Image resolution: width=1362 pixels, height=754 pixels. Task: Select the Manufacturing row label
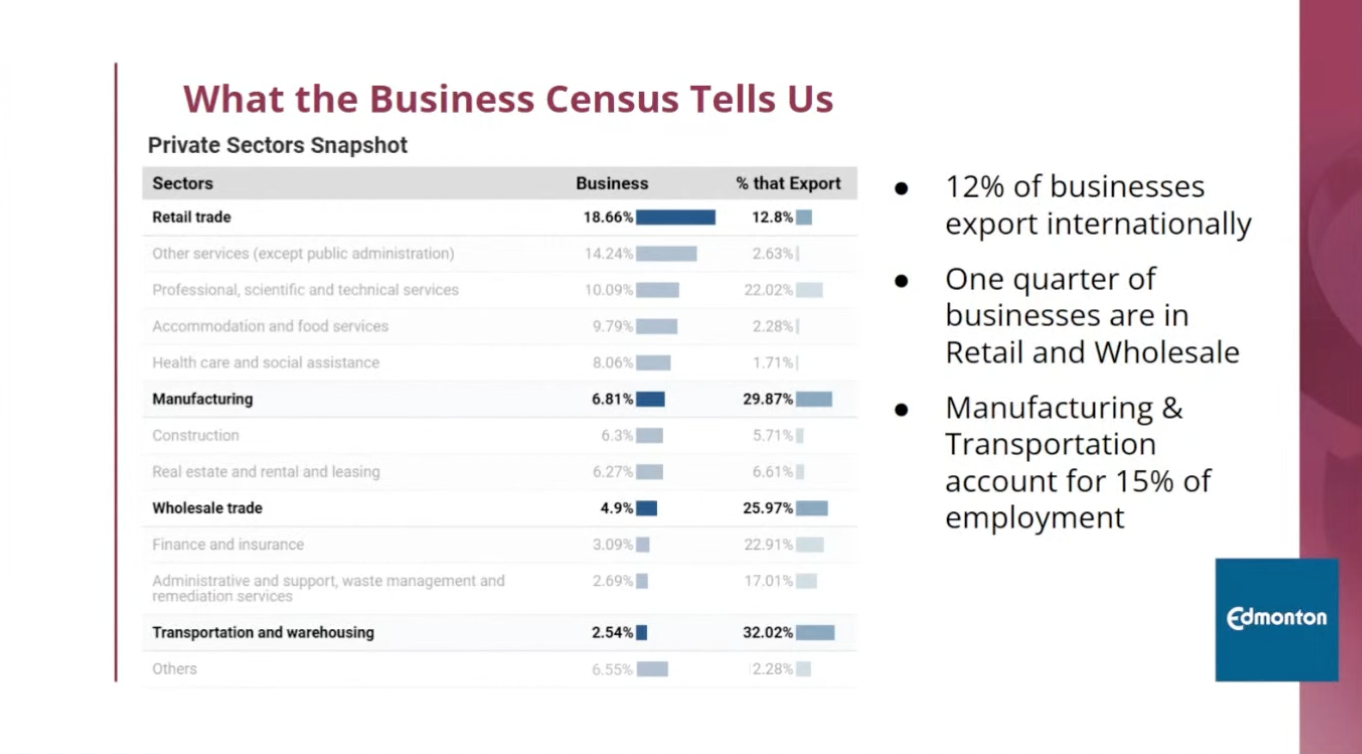(x=203, y=399)
